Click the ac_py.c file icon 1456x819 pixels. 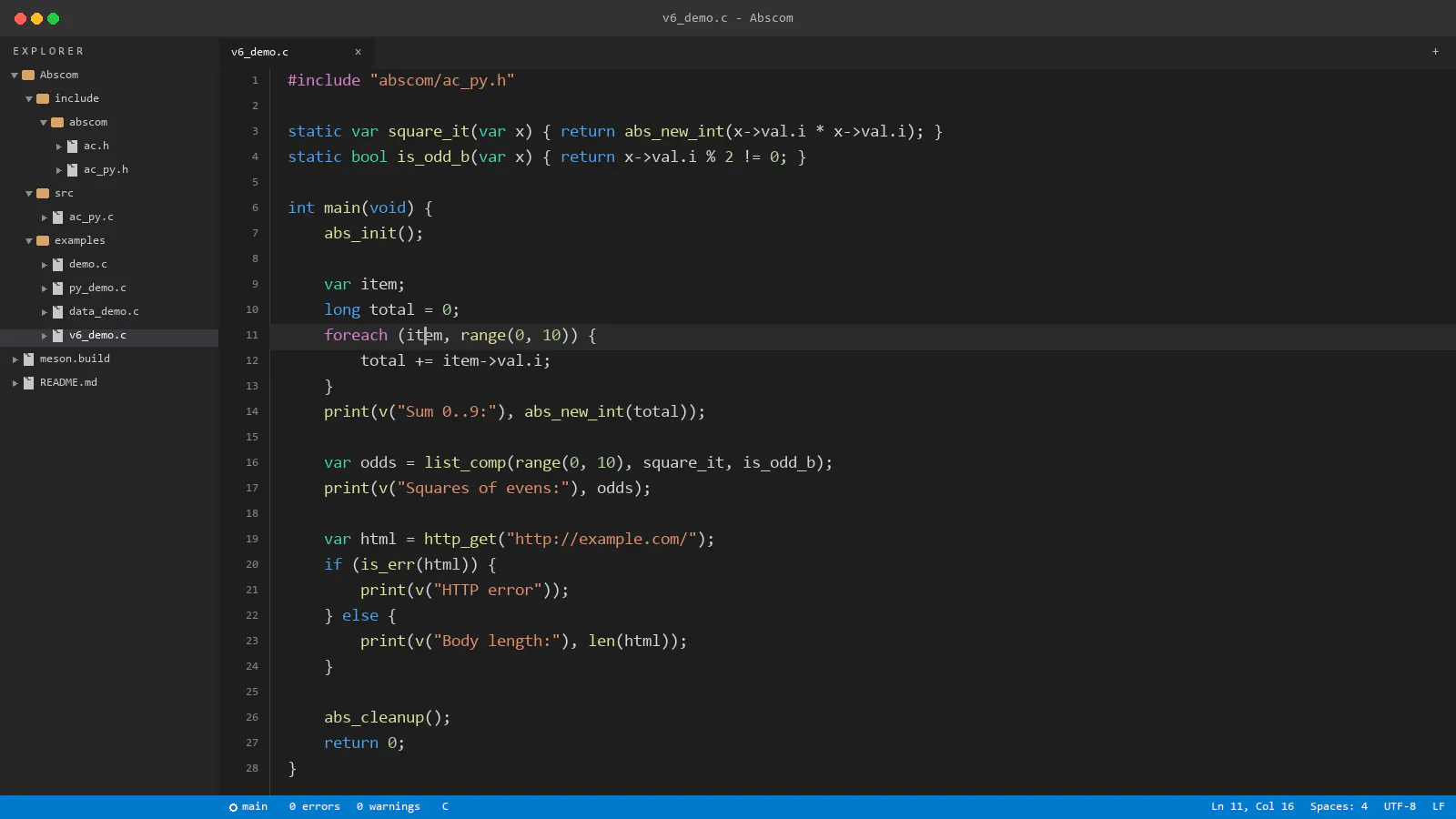(58, 217)
